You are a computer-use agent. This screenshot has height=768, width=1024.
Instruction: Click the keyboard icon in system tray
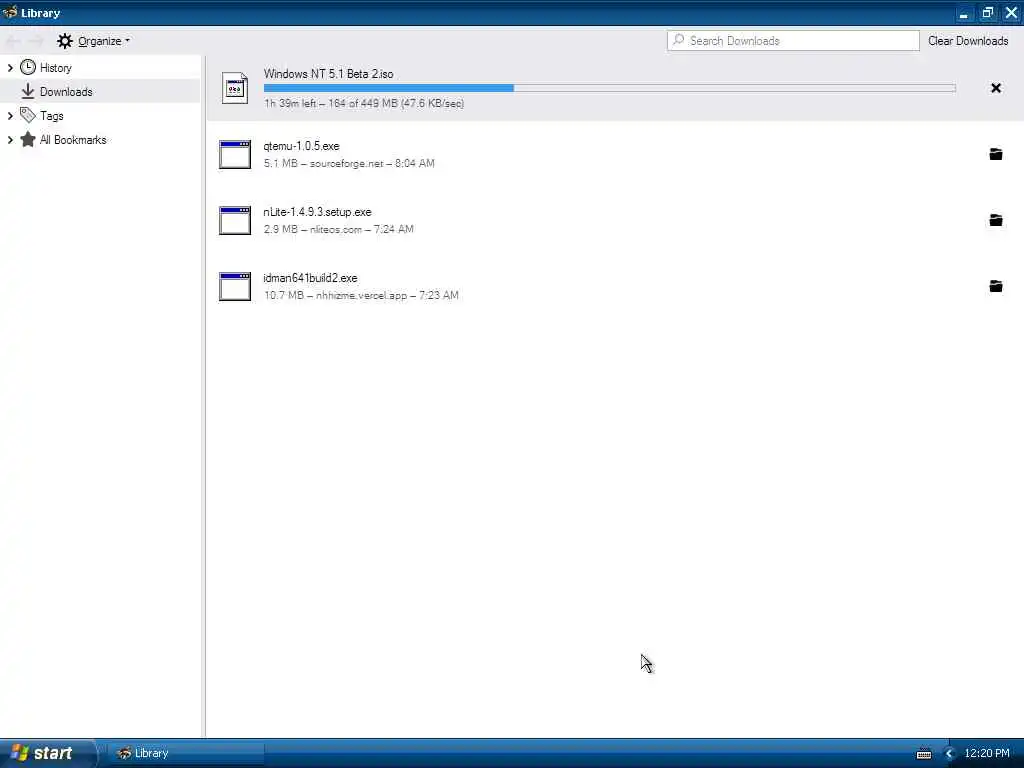coord(923,754)
